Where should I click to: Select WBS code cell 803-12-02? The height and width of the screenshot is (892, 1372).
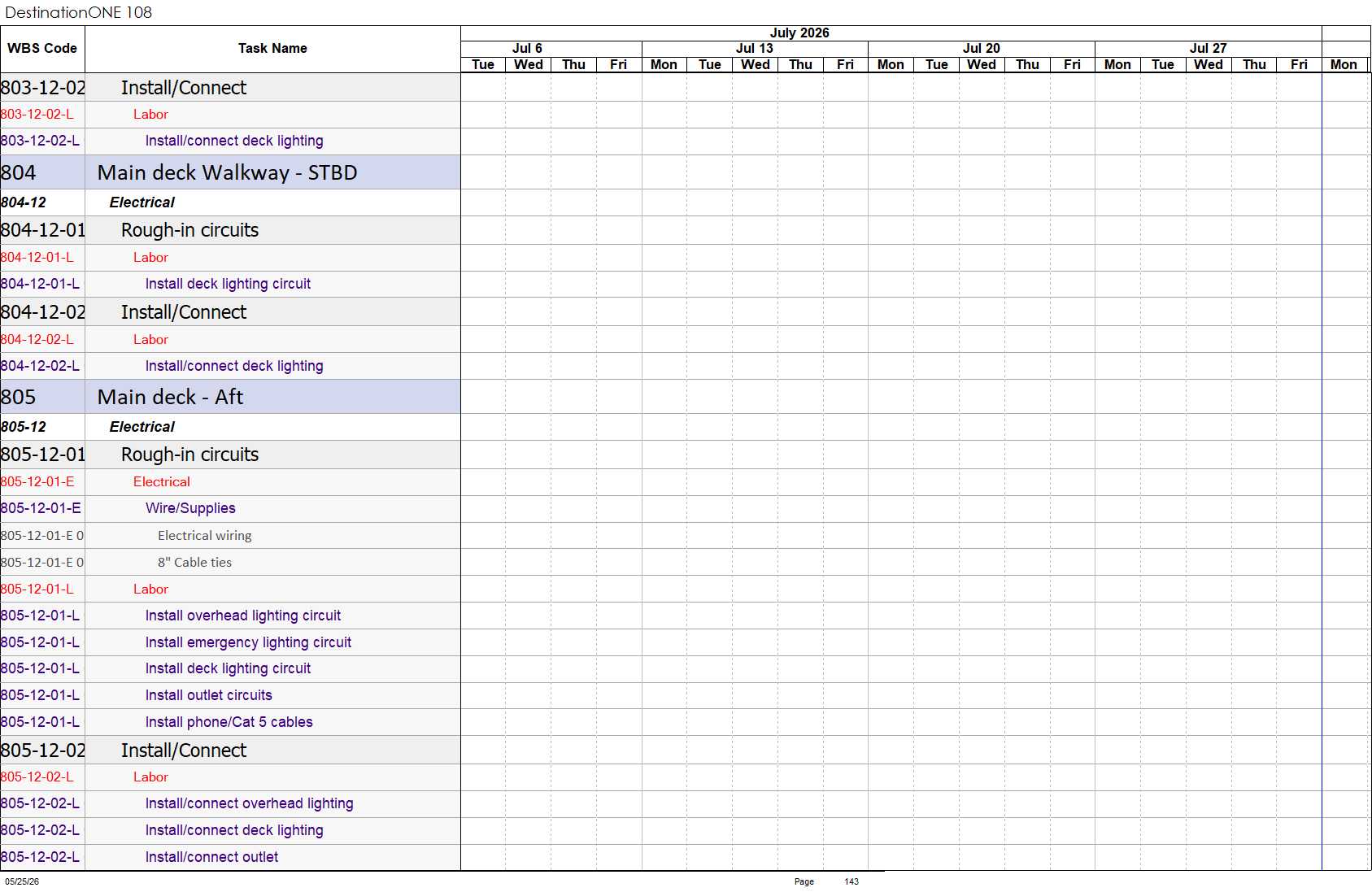click(x=42, y=88)
